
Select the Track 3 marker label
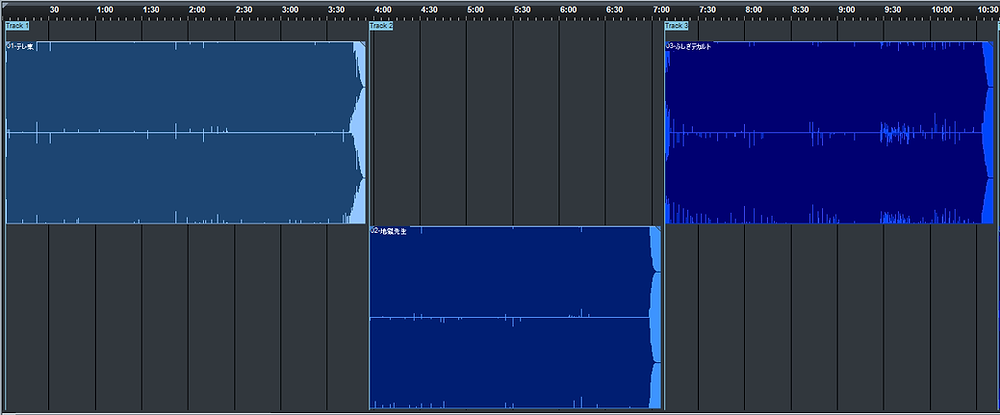[x=677, y=26]
